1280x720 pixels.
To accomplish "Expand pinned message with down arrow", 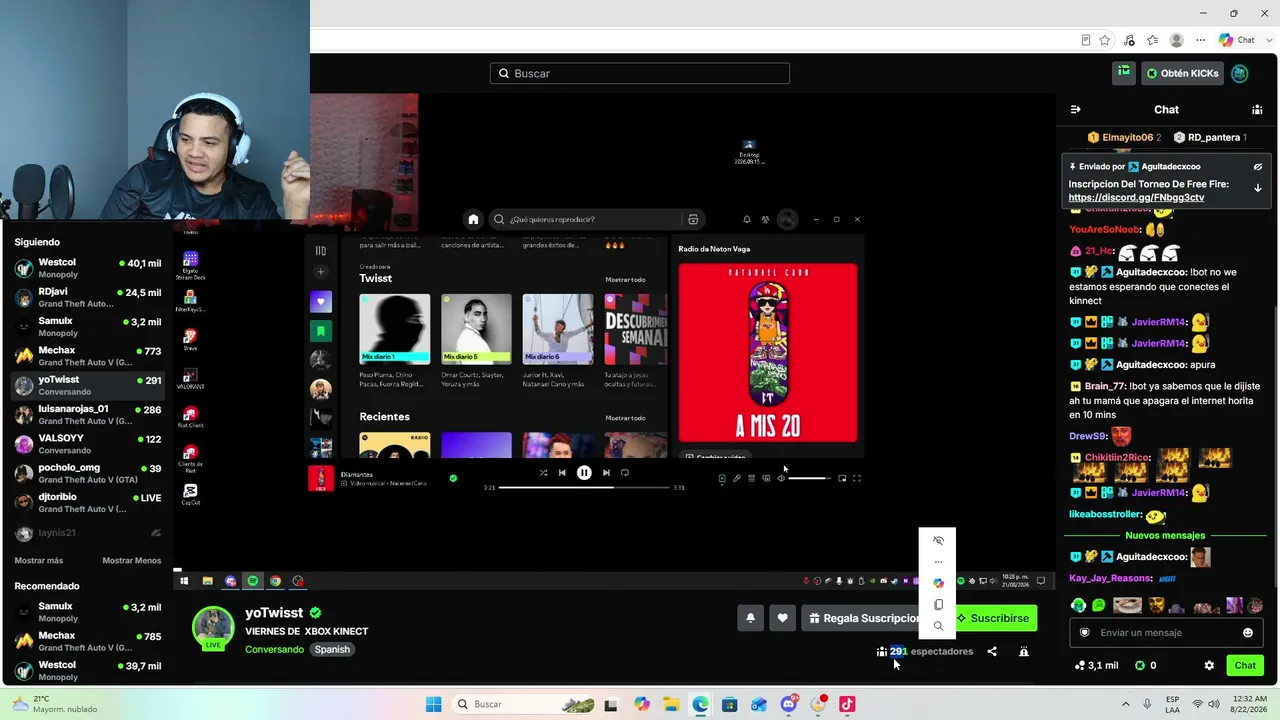I will click(1258, 188).
